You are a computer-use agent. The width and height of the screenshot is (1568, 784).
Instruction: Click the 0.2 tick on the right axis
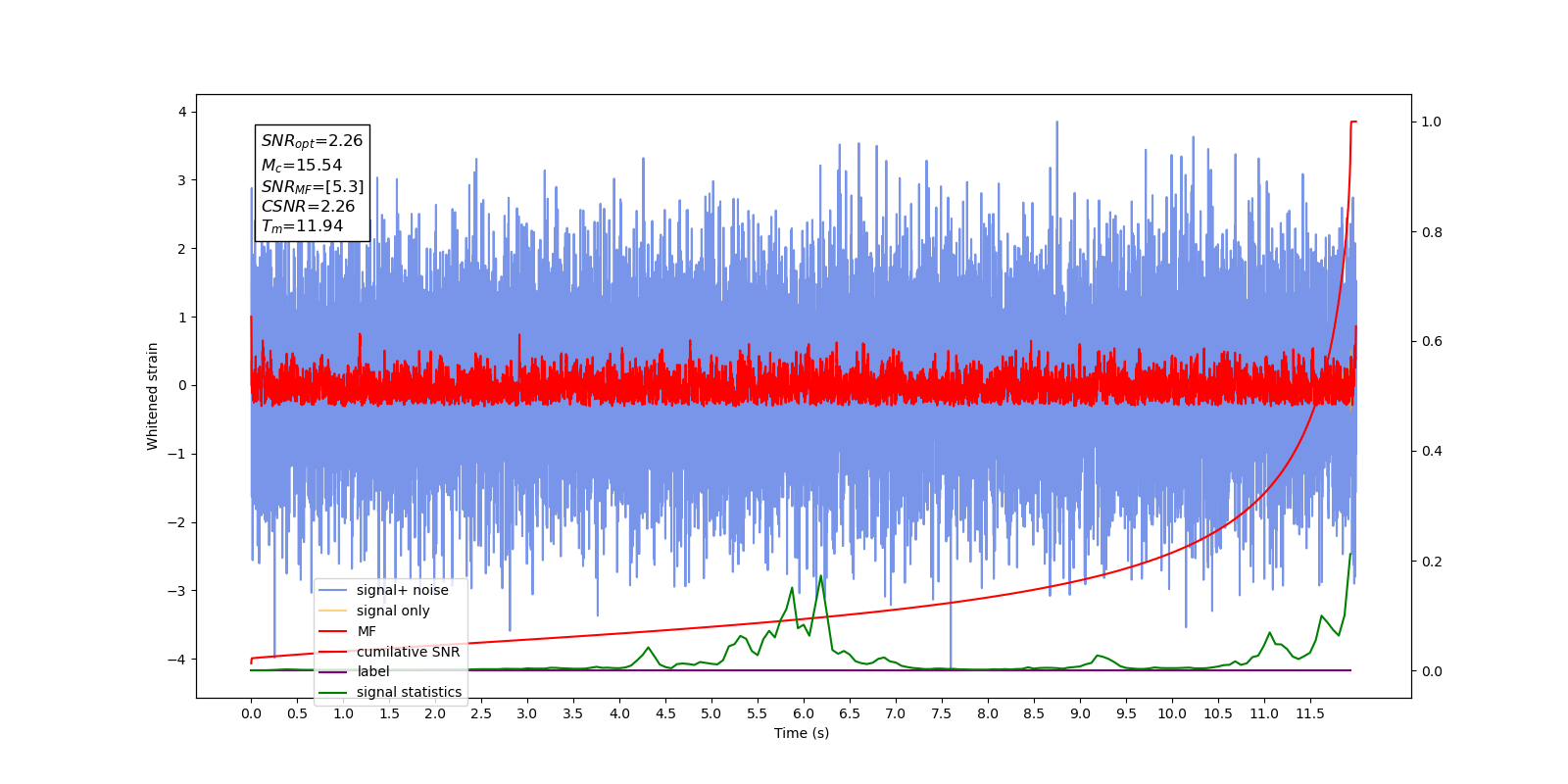(1432, 562)
